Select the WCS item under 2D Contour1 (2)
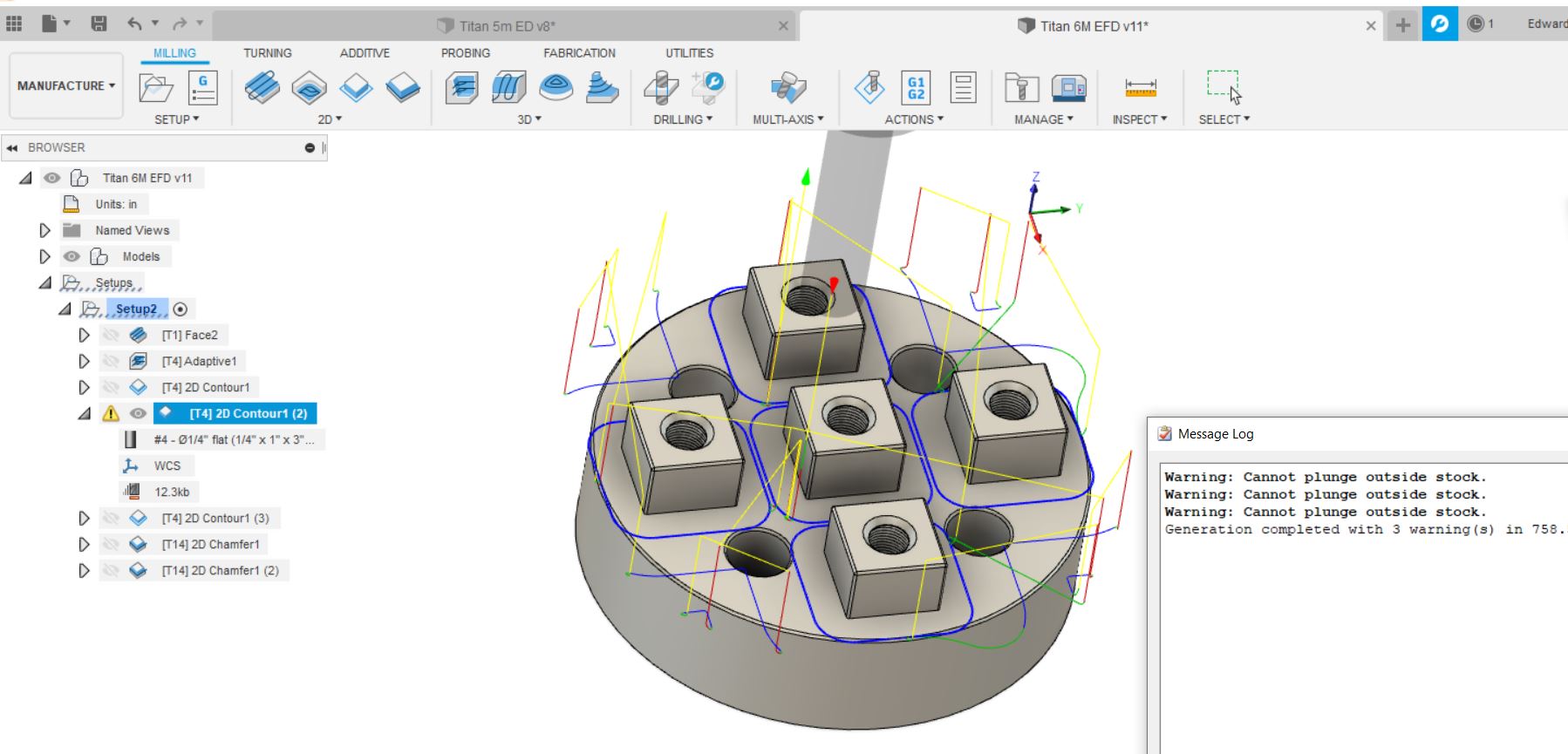The image size is (1568, 754). coord(167,466)
